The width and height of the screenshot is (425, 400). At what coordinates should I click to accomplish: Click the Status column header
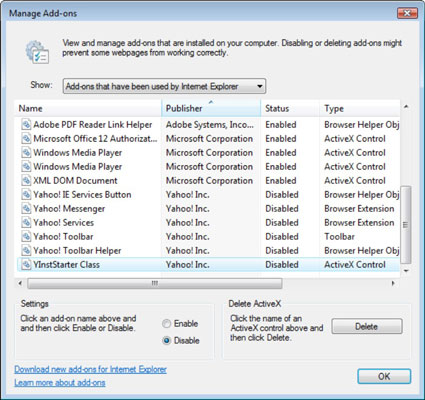[x=290, y=108]
